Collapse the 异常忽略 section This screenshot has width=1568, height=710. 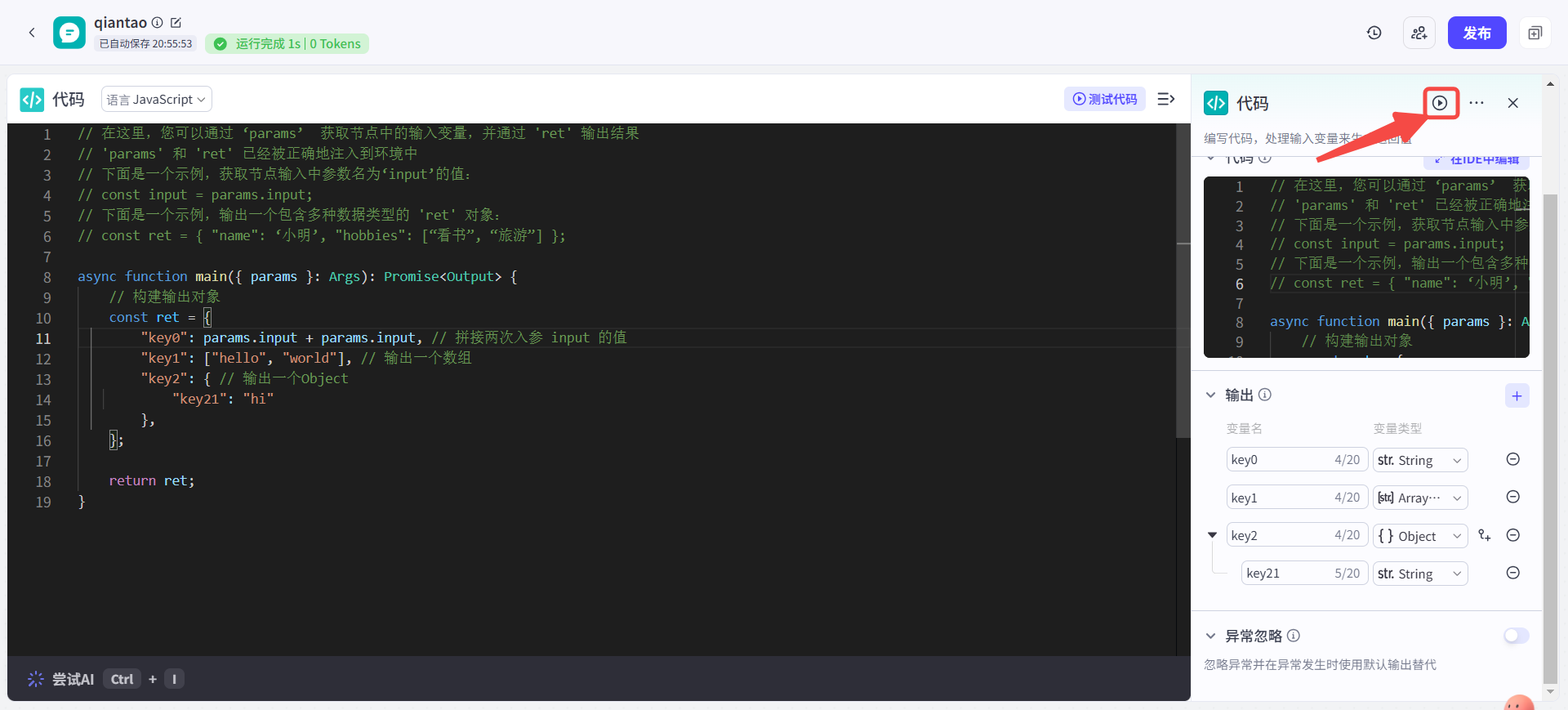1211,636
